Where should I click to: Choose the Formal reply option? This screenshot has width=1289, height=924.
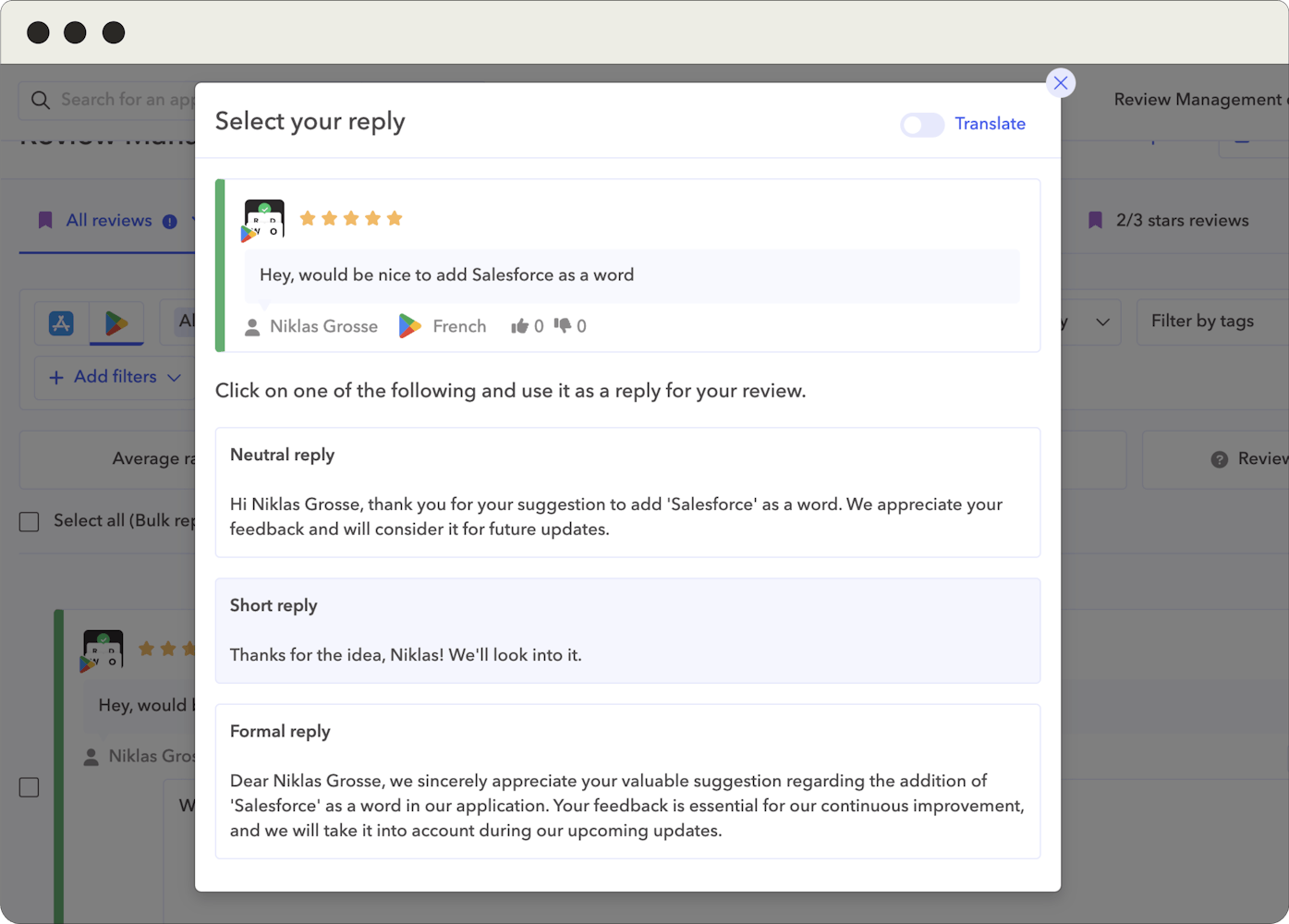tap(627, 782)
